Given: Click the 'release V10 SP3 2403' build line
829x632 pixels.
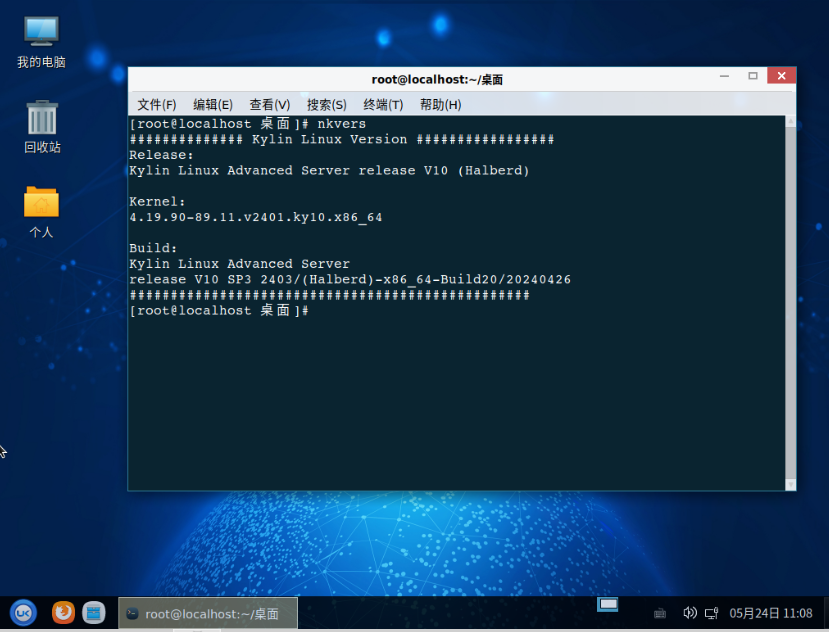Looking at the screenshot, I should pos(350,279).
